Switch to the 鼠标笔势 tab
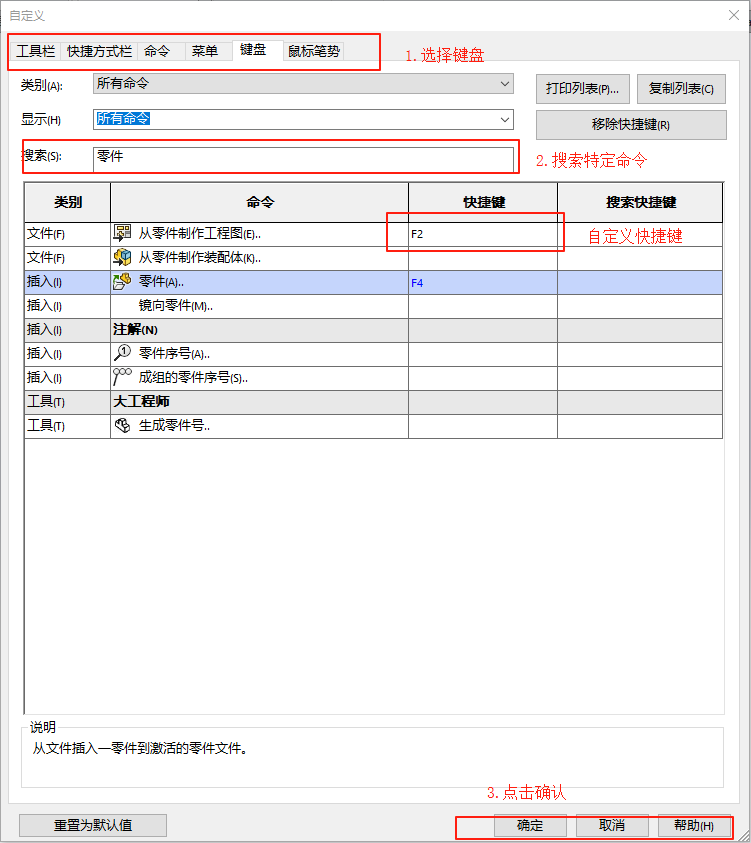 tap(314, 51)
